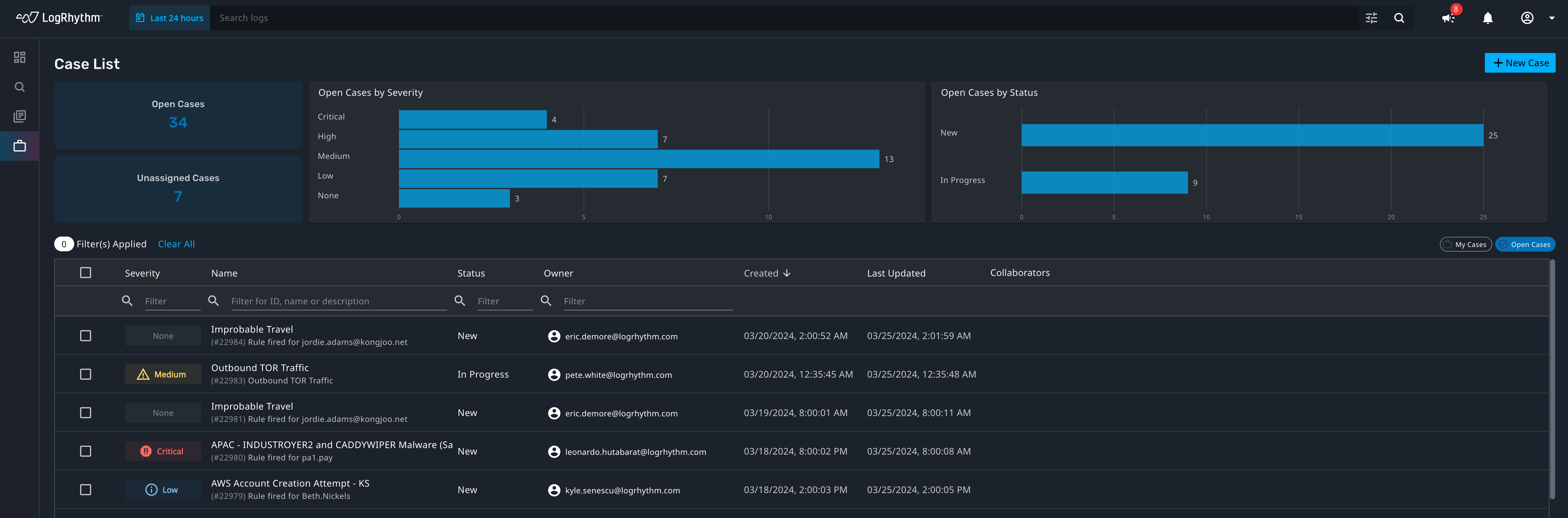Click None severity badge of case #22984
The height and width of the screenshot is (518, 1568).
[163, 336]
